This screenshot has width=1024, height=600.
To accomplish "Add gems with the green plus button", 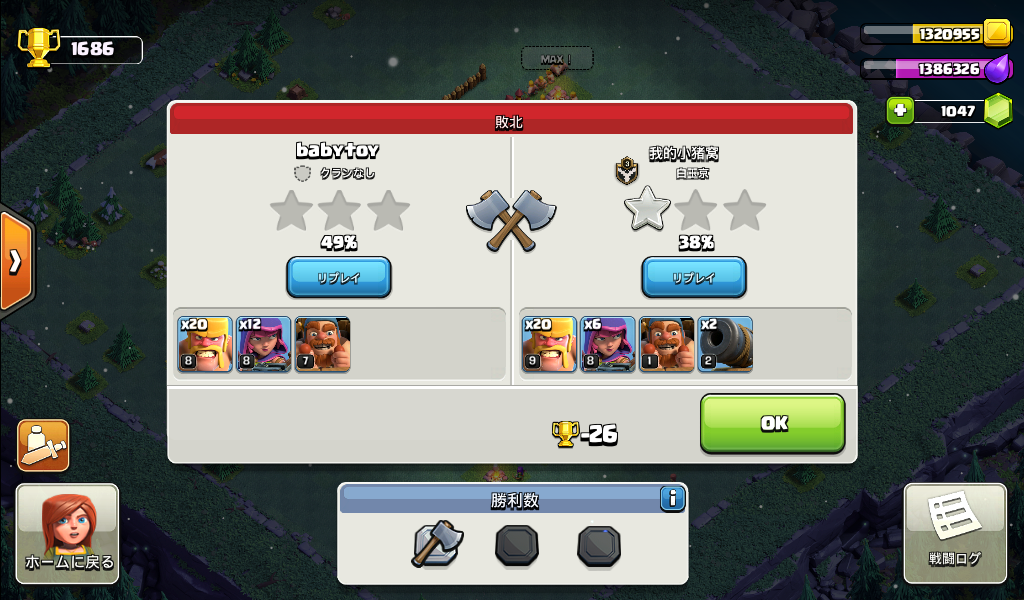I will point(900,110).
